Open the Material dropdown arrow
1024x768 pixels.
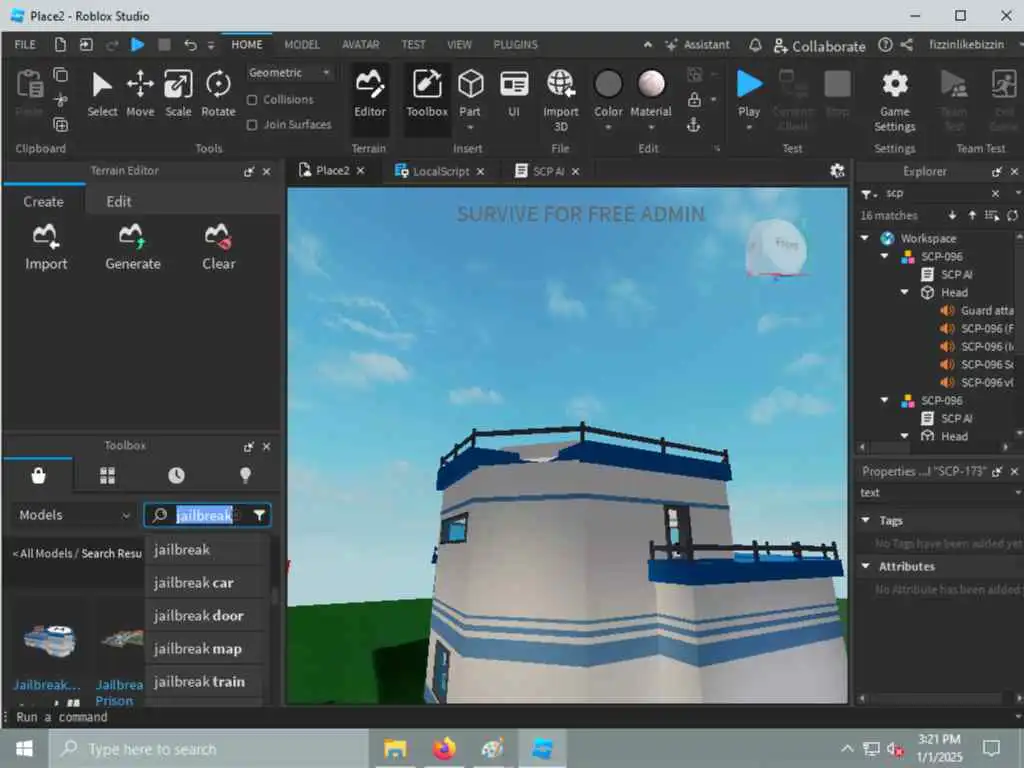coord(650,127)
